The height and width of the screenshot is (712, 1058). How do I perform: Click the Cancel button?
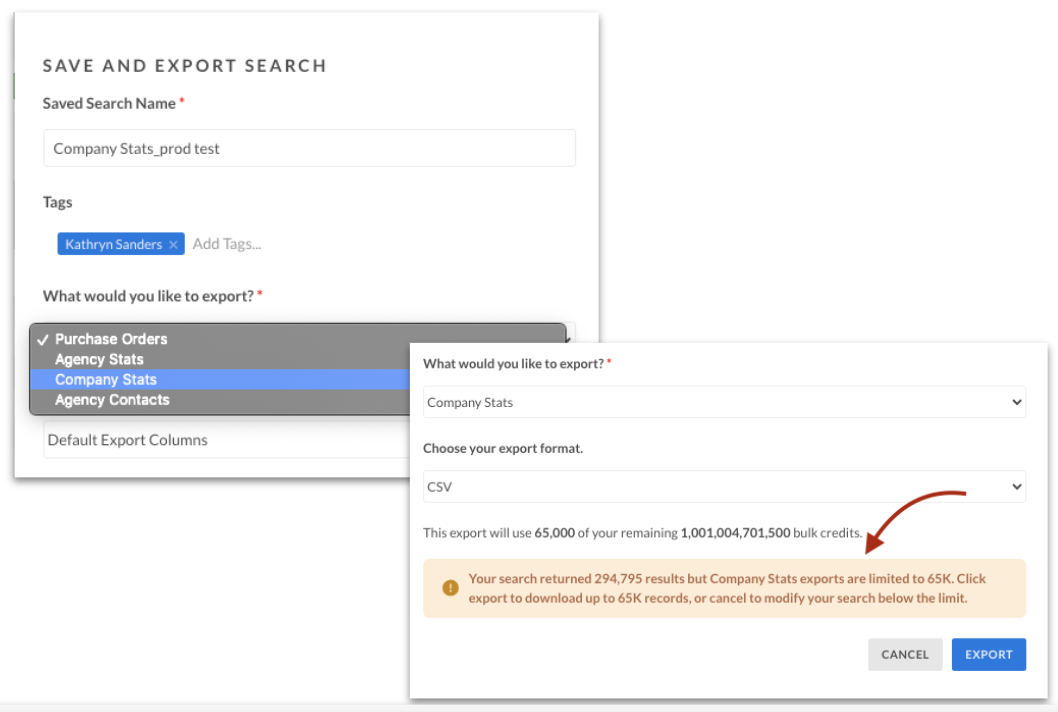click(x=905, y=654)
